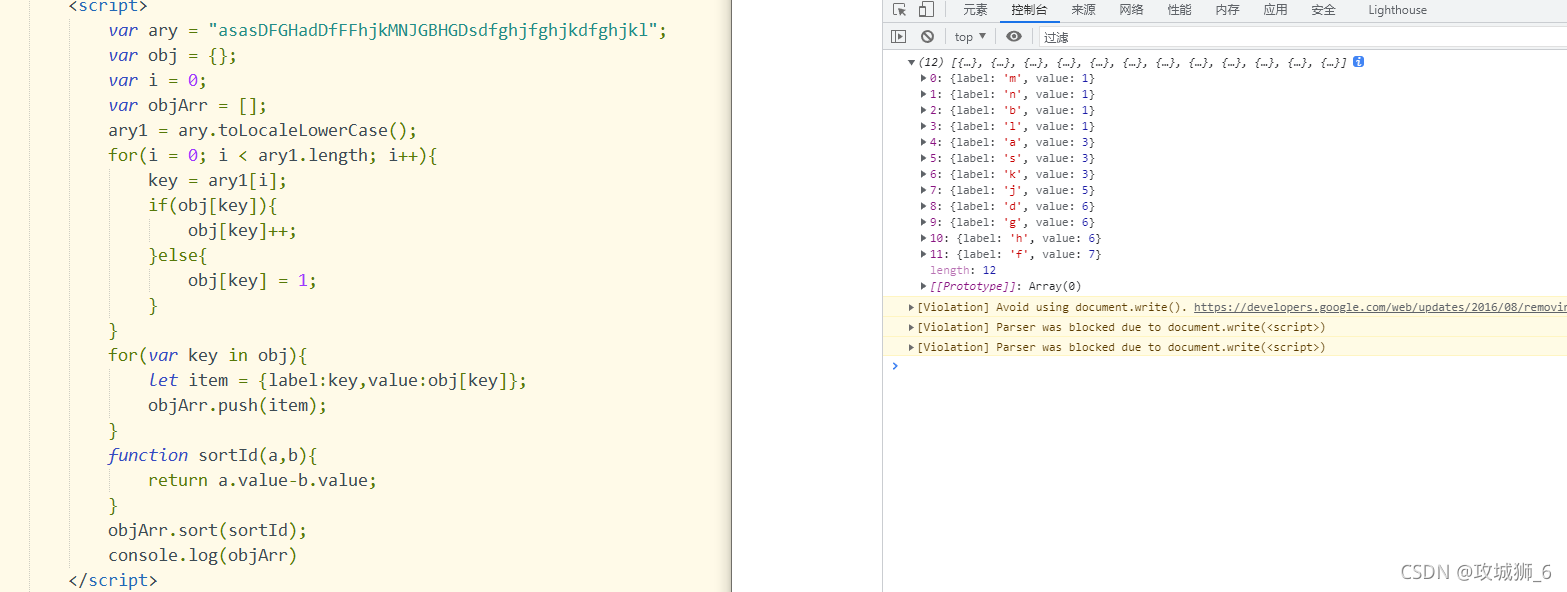The image size is (1567, 592).
Task: Click the 'ary1 = ary.toLocaleLowerCase();' line
Action: [262, 130]
